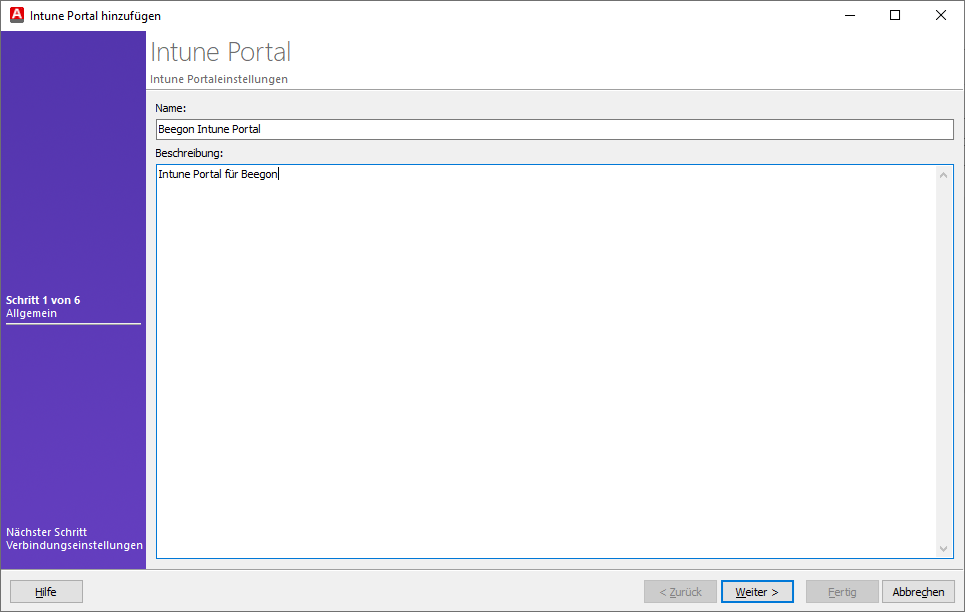Click the 'Intune Portal' heading
This screenshot has height=612, width=965.
pyautogui.click(x=220, y=52)
